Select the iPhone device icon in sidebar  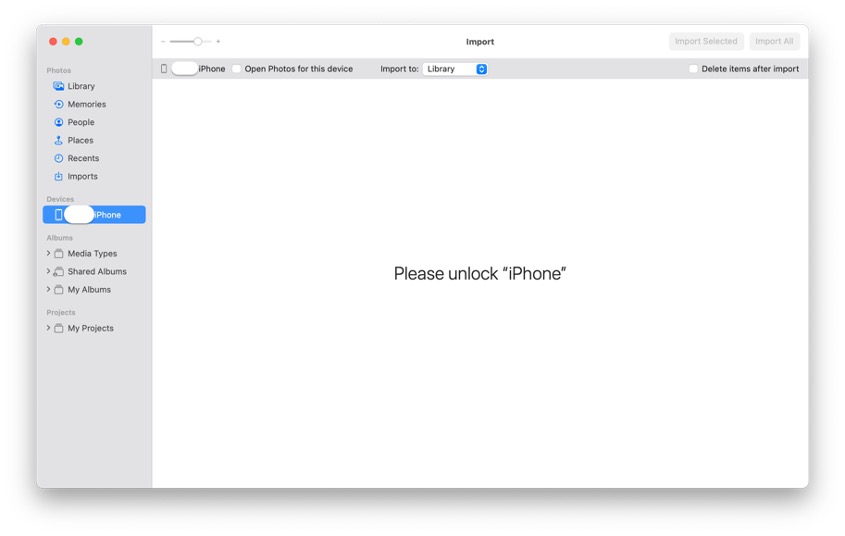point(59,215)
